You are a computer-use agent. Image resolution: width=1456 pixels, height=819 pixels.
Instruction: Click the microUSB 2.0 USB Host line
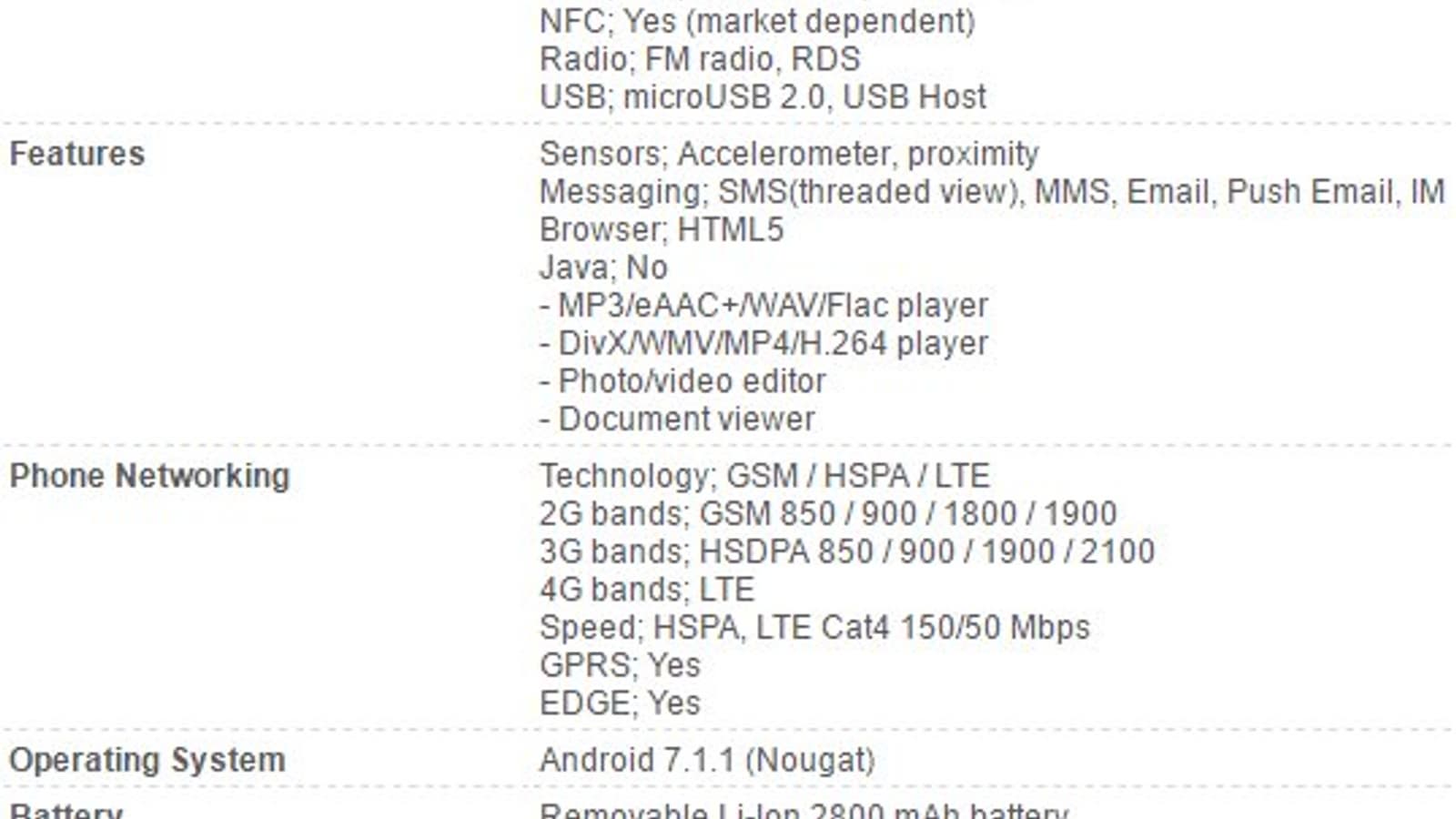[763, 96]
